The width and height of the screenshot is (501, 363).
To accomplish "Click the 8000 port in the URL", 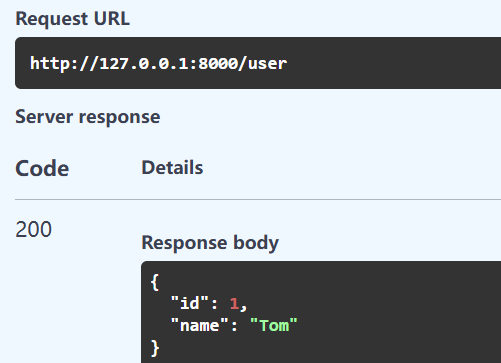I will (x=218, y=63).
